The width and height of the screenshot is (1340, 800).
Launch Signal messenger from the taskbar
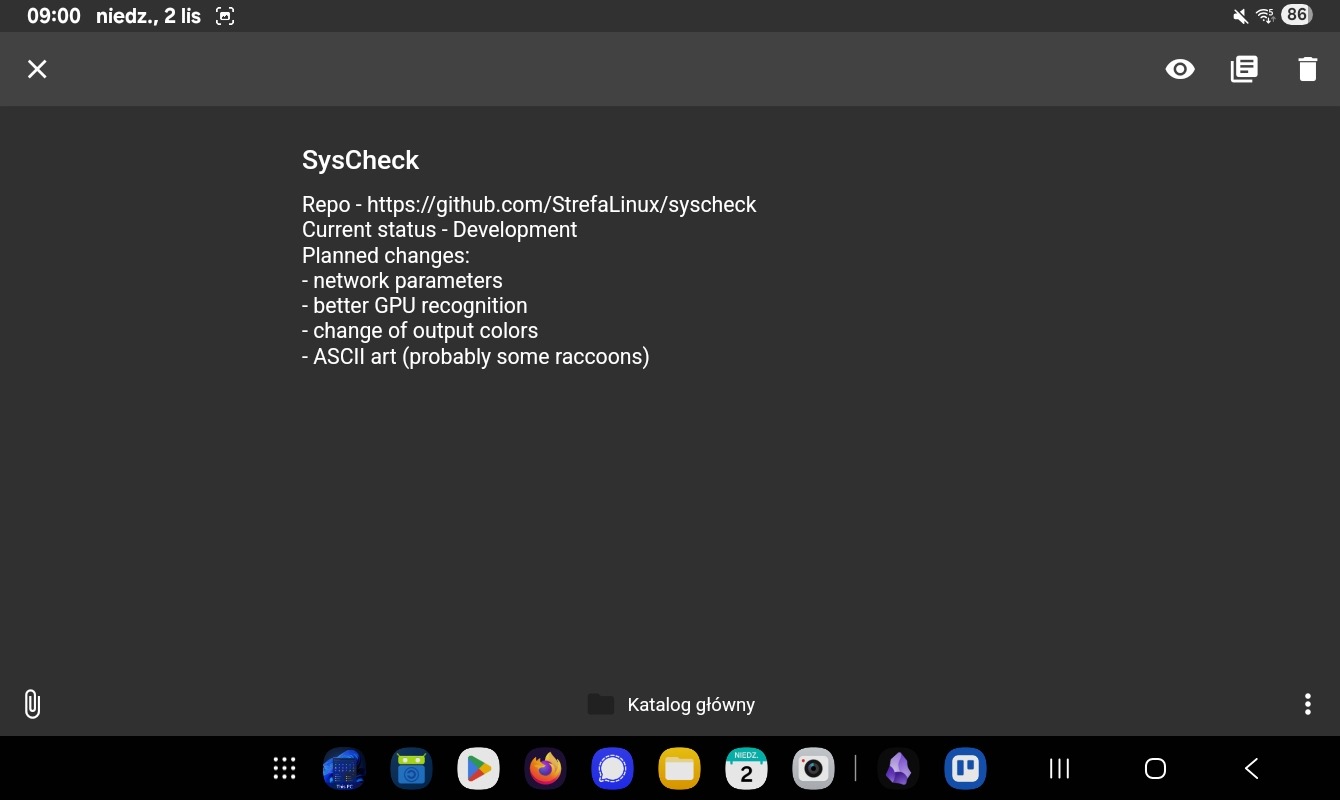pyautogui.click(x=612, y=768)
